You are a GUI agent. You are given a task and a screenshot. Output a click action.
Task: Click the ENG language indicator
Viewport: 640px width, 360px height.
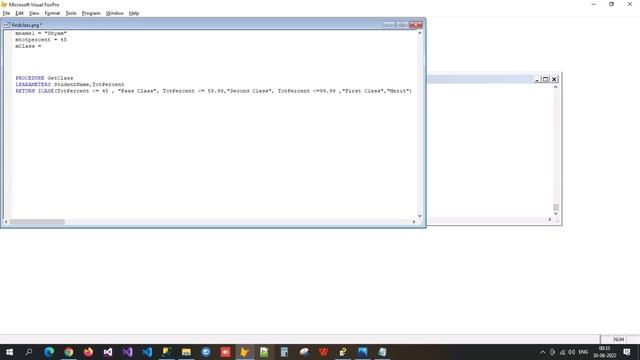coord(583,352)
